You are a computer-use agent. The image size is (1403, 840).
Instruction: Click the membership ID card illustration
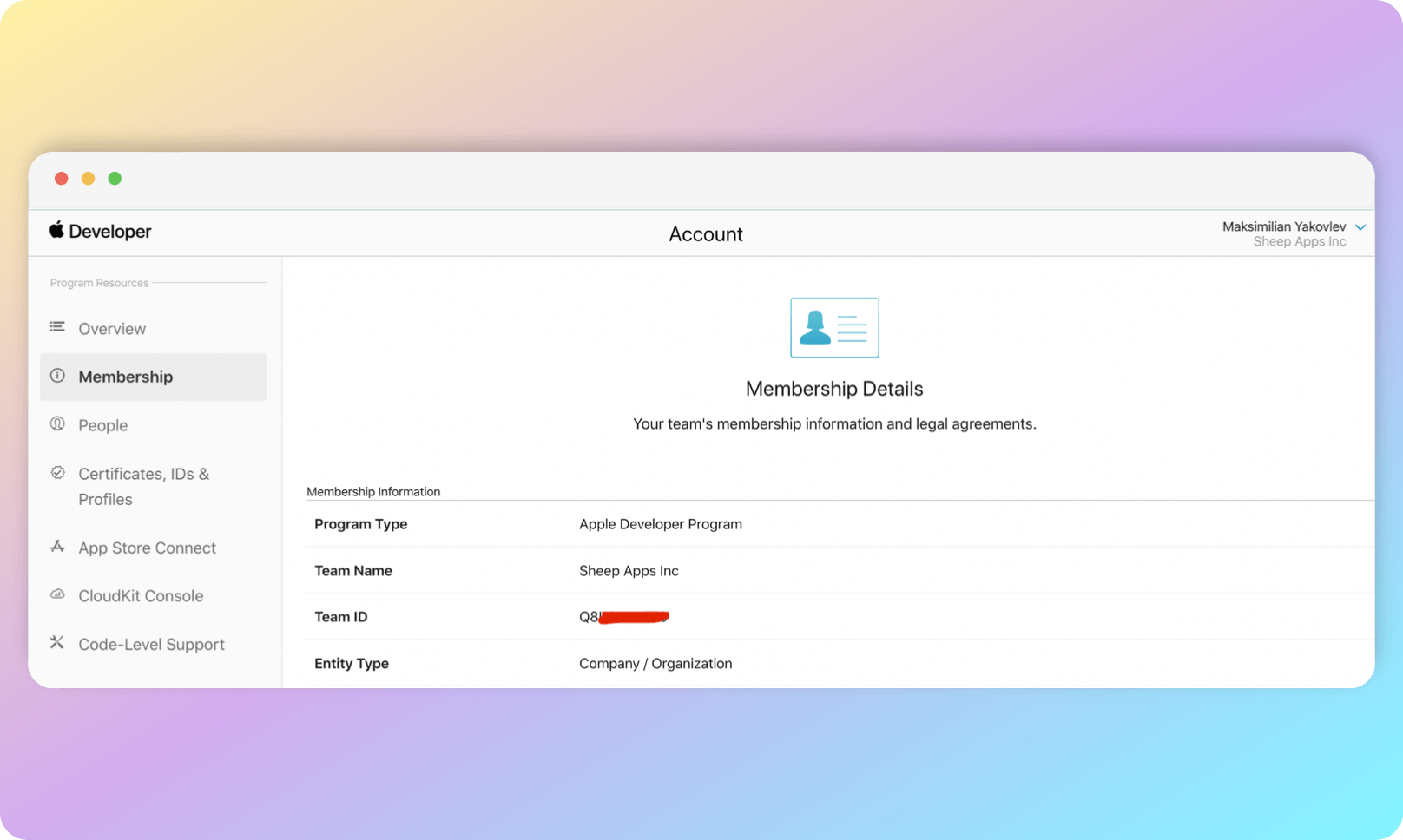tap(834, 328)
